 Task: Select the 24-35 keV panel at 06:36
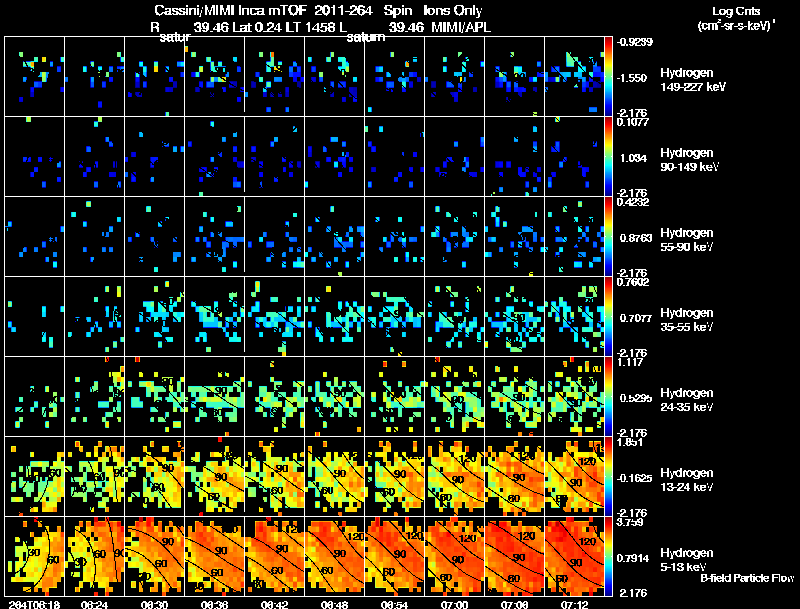[214, 396]
